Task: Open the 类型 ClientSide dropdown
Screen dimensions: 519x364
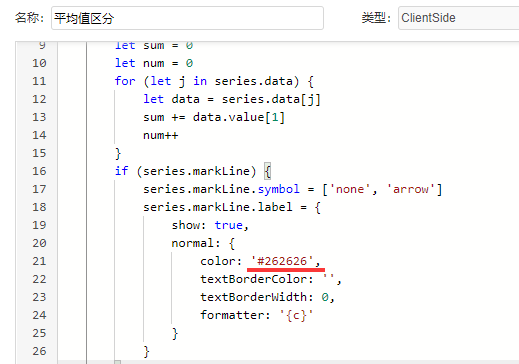Action: [x=459, y=18]
